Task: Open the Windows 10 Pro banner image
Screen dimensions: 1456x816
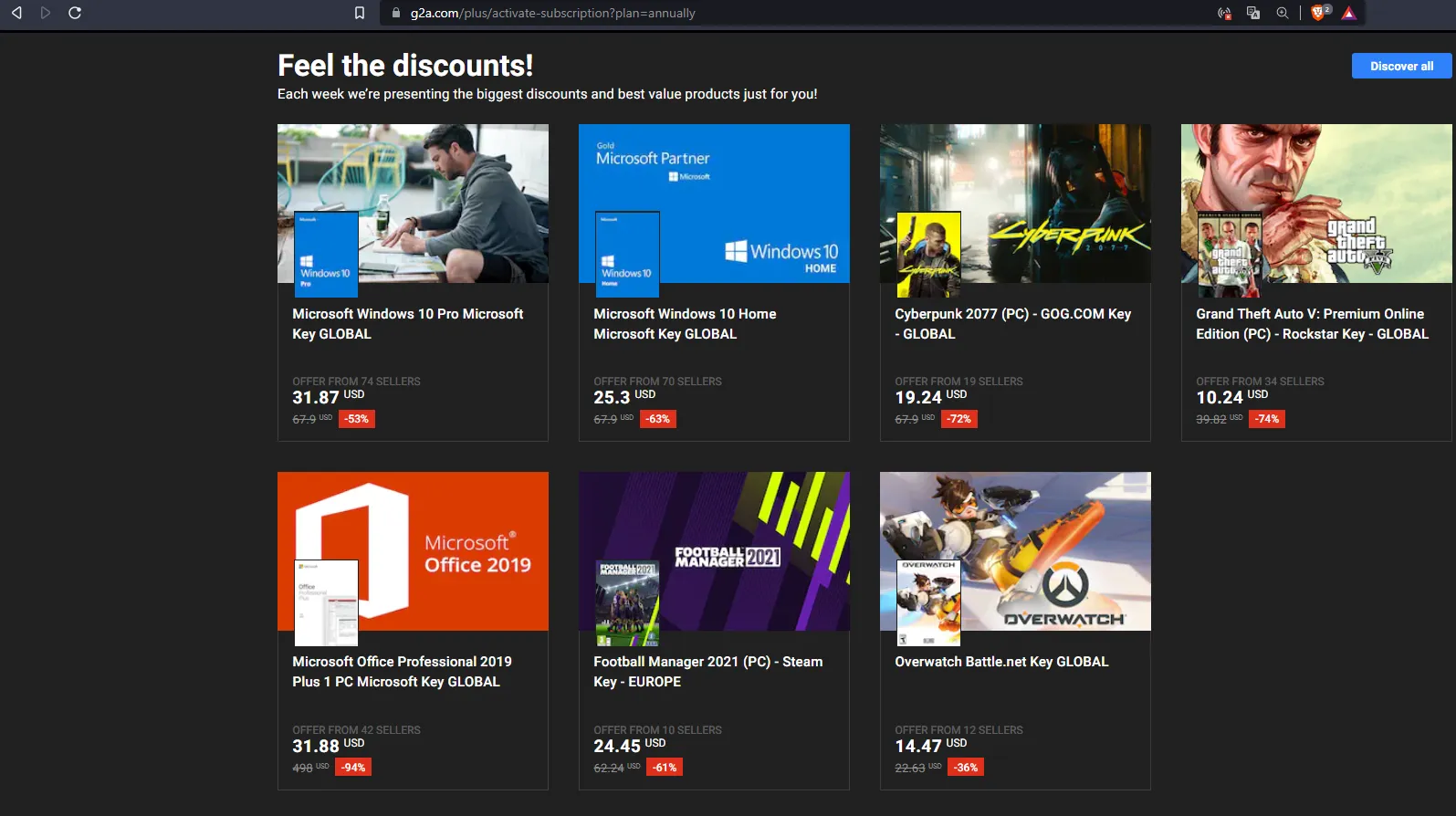Action: click(x=413, y=203)
